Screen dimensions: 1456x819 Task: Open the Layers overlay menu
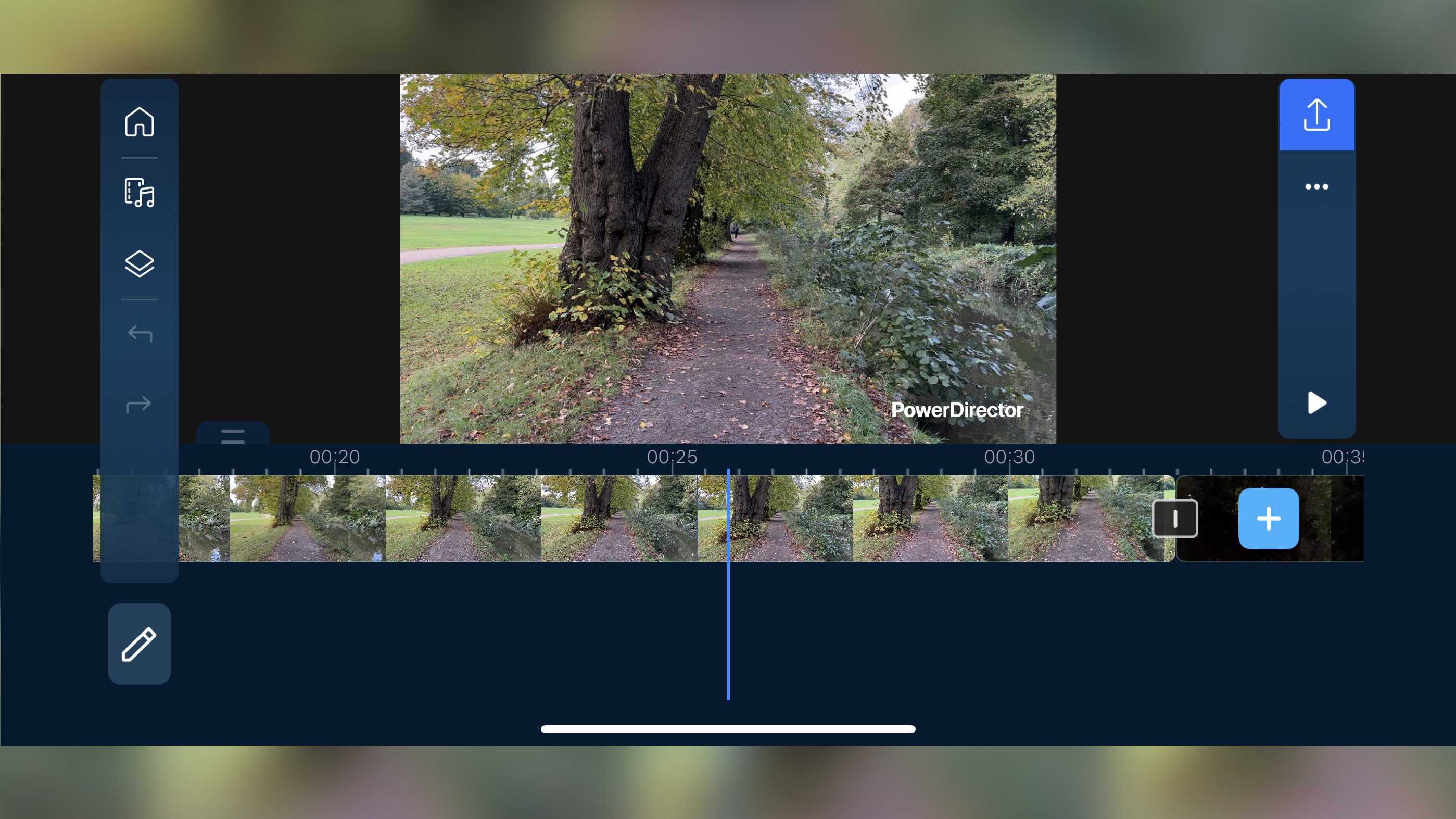pyautogui.click(x=139, y=263)
